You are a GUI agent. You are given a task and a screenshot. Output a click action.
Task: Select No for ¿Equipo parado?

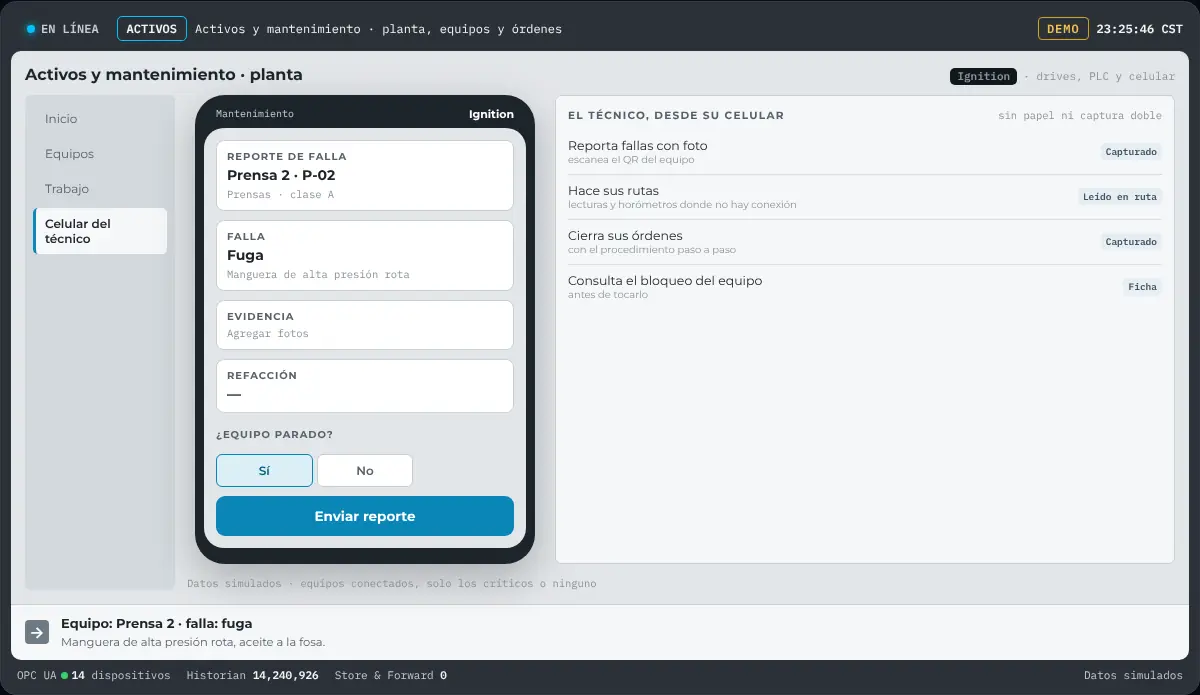365,470
